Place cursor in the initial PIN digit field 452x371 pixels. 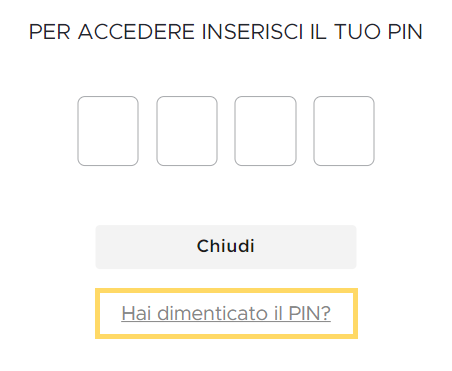coord(108,131)
